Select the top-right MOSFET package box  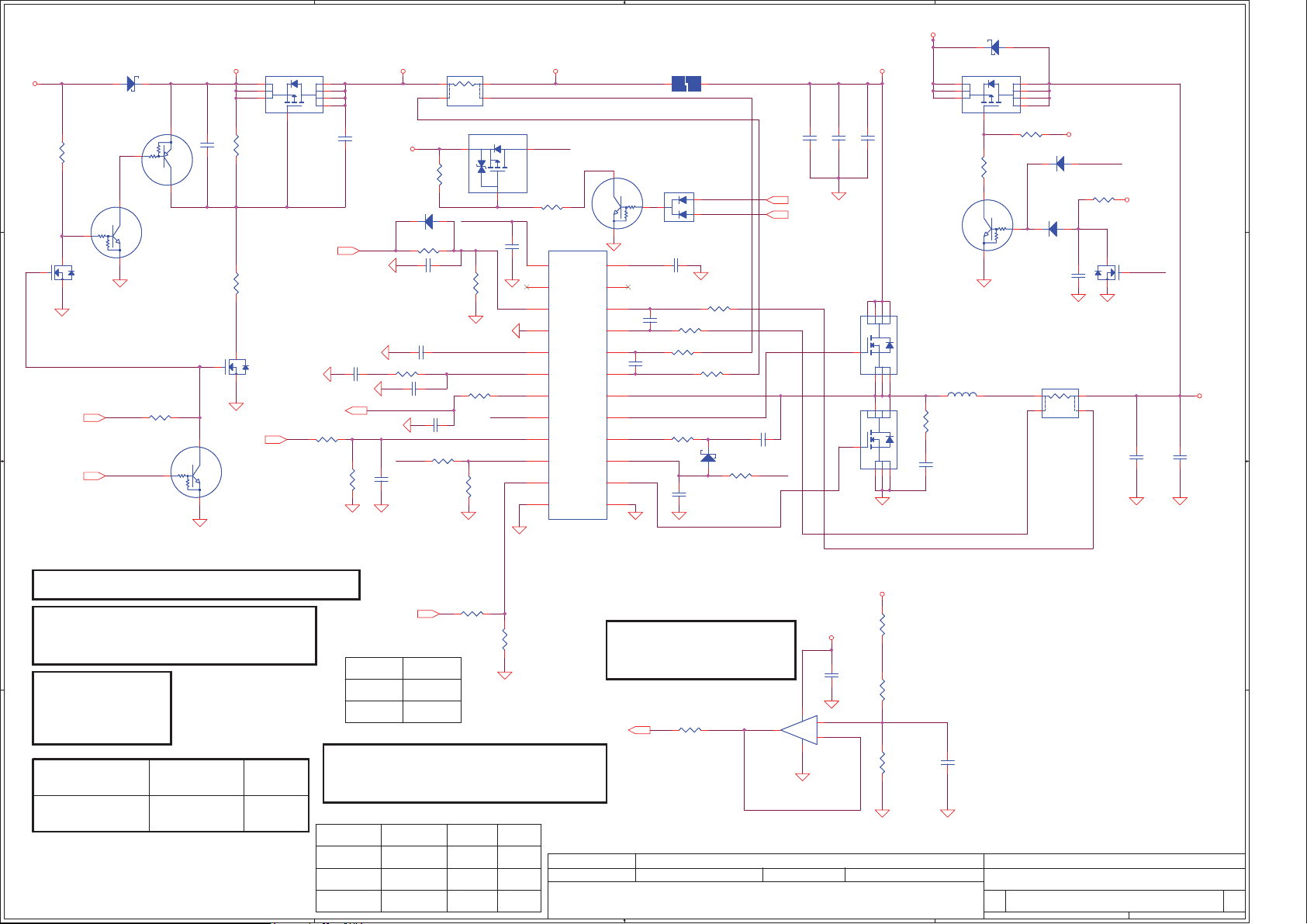tap(991, 95)
